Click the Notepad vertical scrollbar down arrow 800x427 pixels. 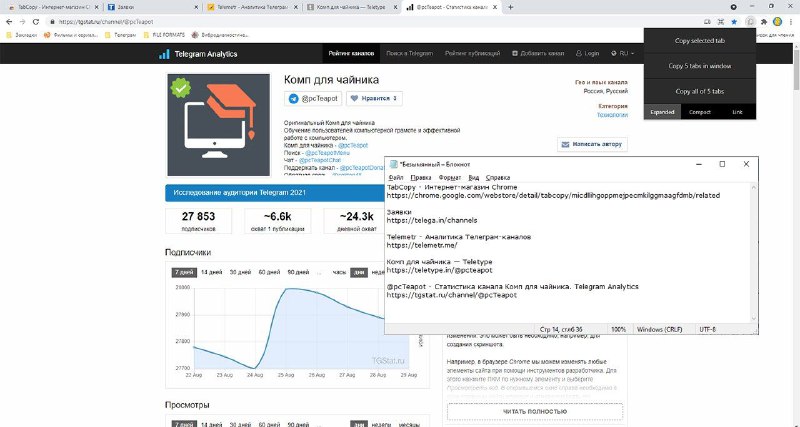coord(754,319)
